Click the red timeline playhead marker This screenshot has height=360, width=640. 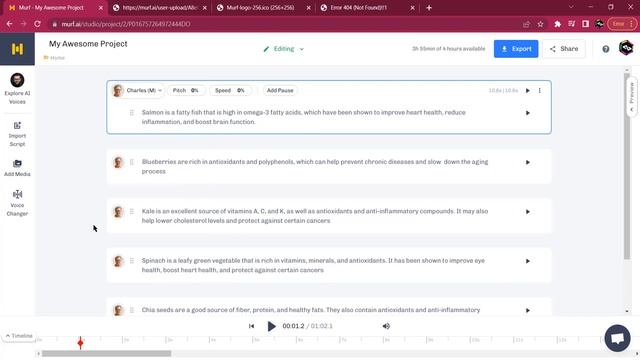[x=80, y=342]
